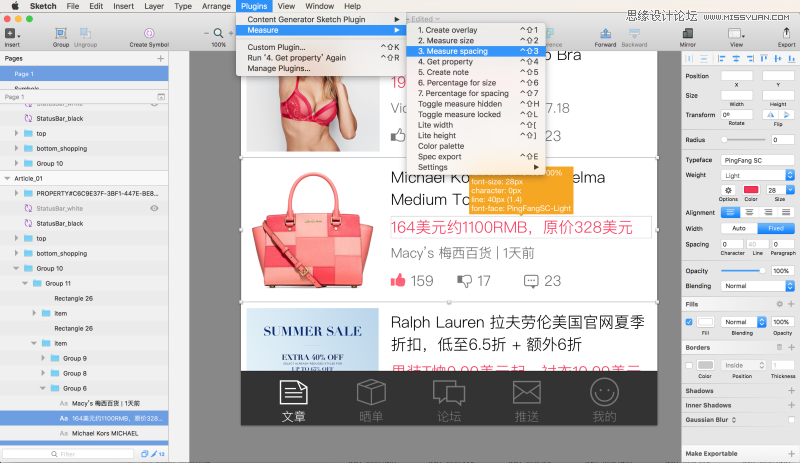Open the View toolbar dropdown

(x=736, y=34)
